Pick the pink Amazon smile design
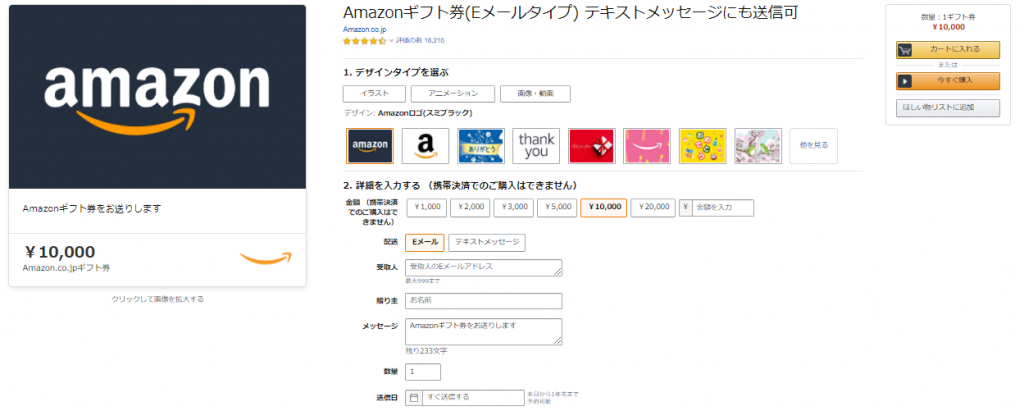This screenshot has height=411, width=1024. [646, 146]
